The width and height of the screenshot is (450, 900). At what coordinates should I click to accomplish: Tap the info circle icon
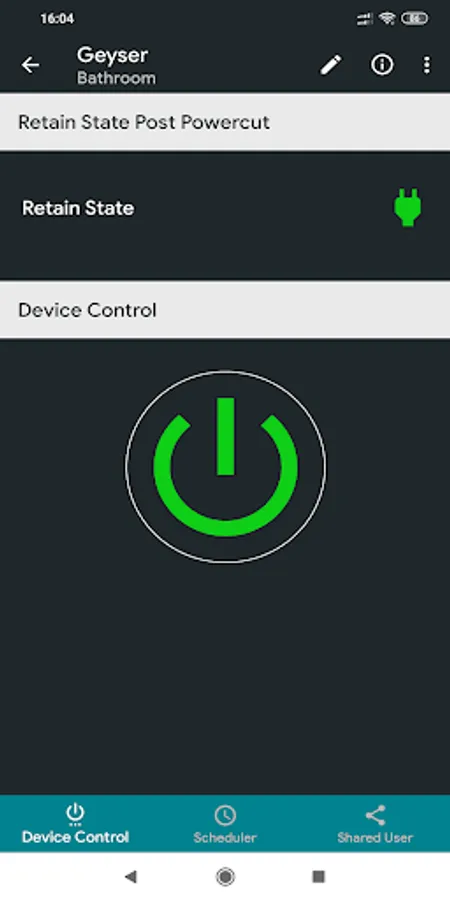[382, 65]
